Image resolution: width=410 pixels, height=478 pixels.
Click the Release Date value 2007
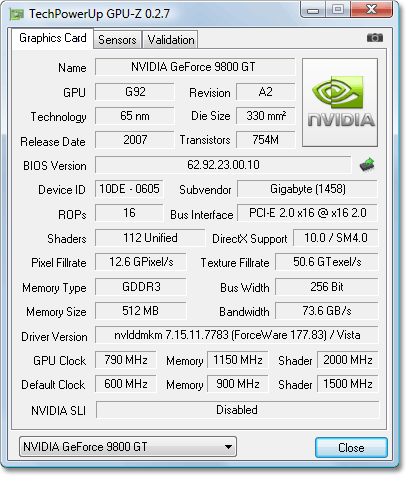(135, 140)
